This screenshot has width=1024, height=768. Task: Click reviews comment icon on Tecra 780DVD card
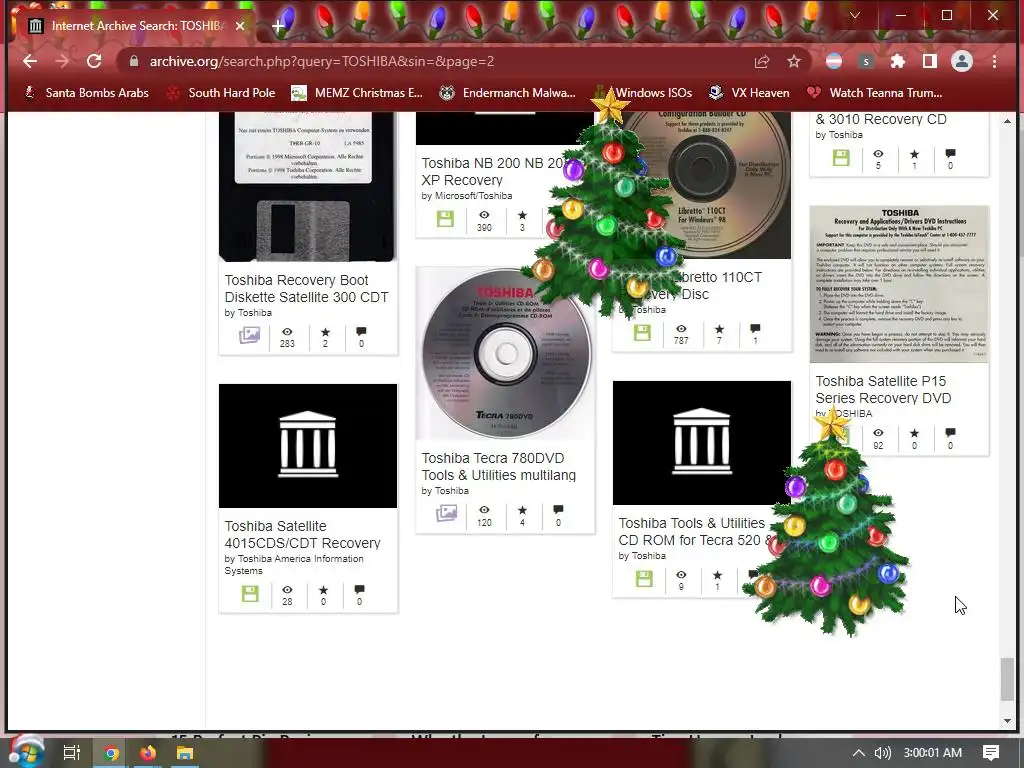tap(558, 509)
